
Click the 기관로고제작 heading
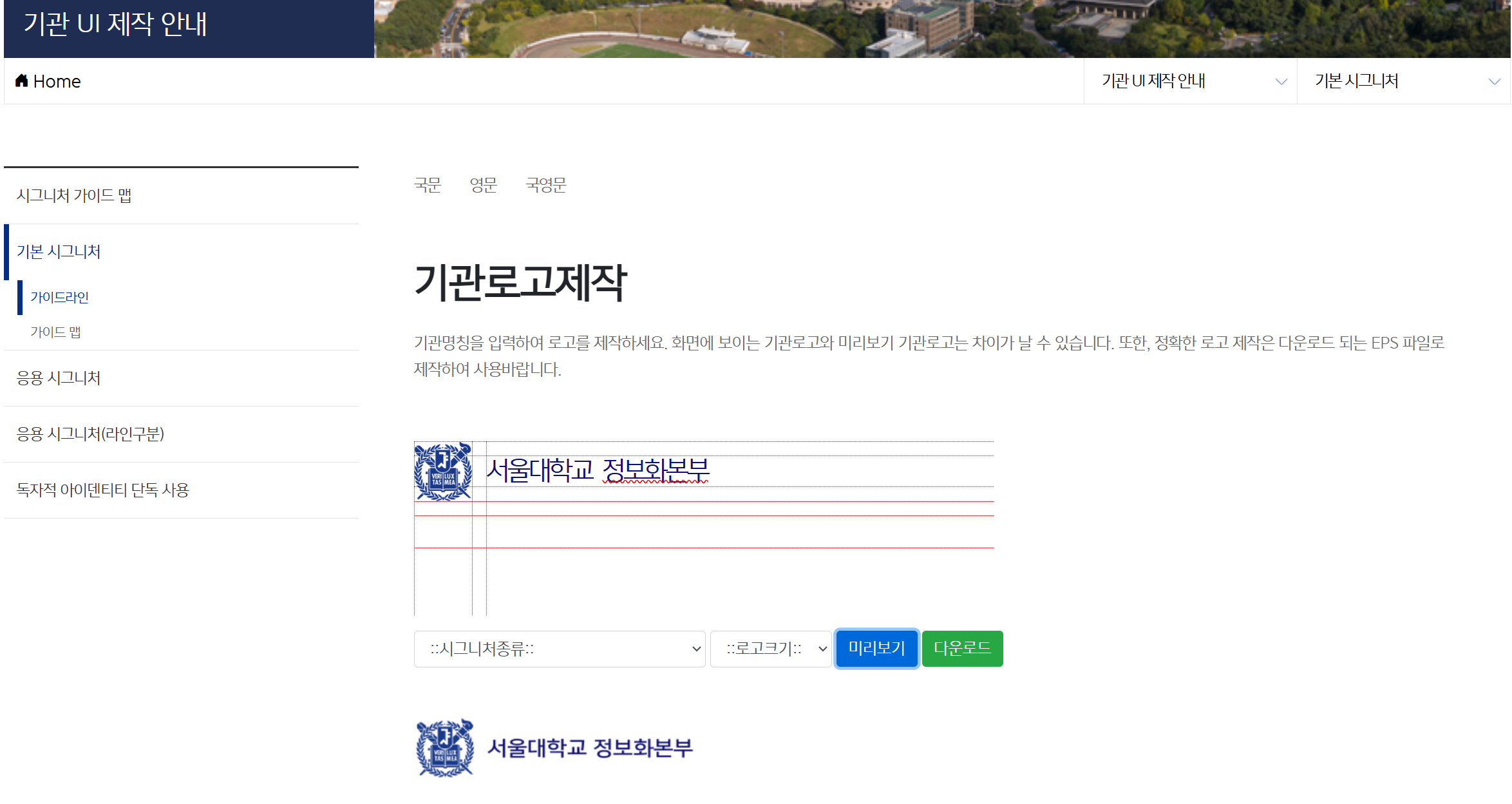pyautogui.click(x=520, y=282)
